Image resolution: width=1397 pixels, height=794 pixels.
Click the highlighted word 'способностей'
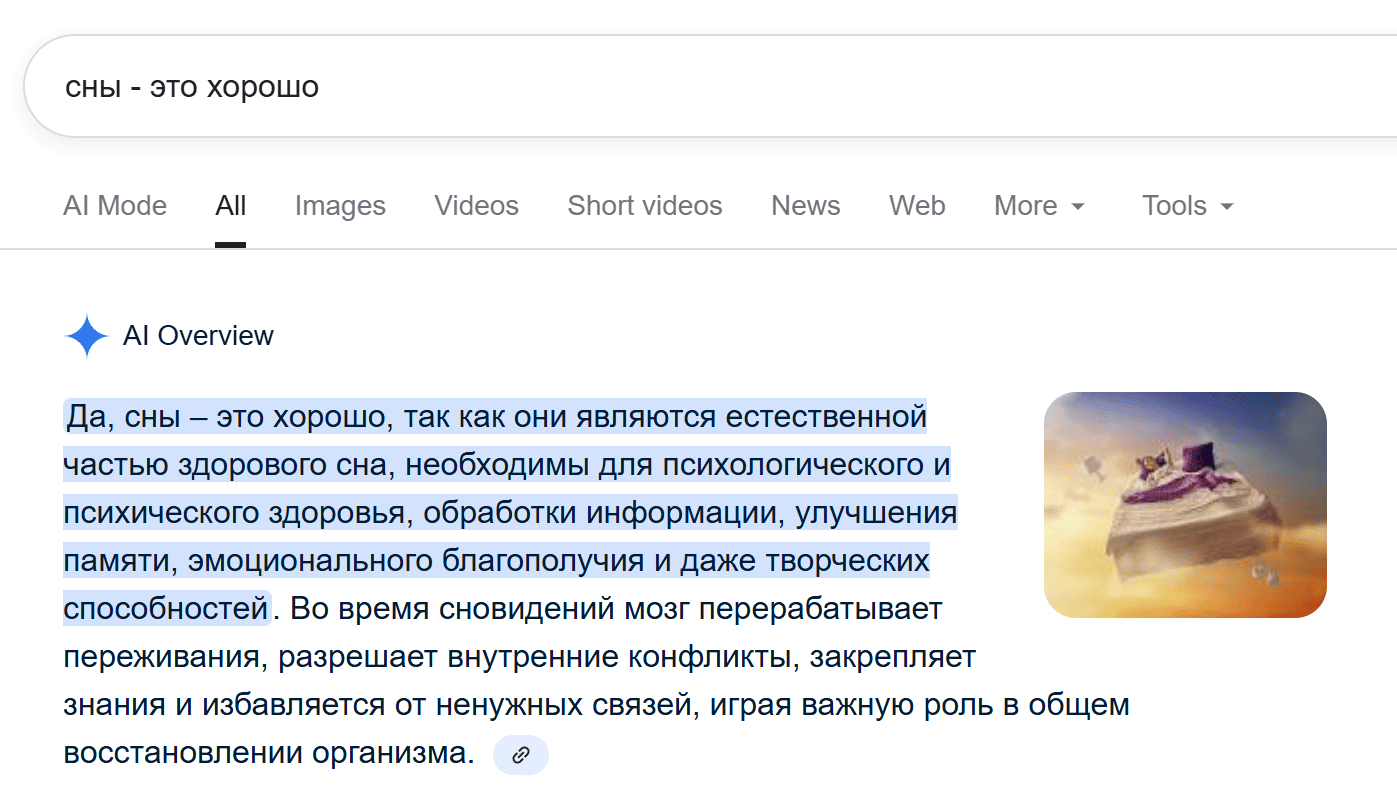pyautogui.click(x=166, y=608)
